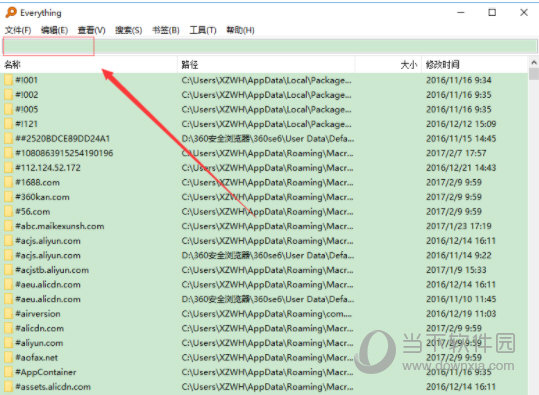This screenshot has height=395, width=539.
Task: Click into the Everything search box
Action: pos(270,46)
